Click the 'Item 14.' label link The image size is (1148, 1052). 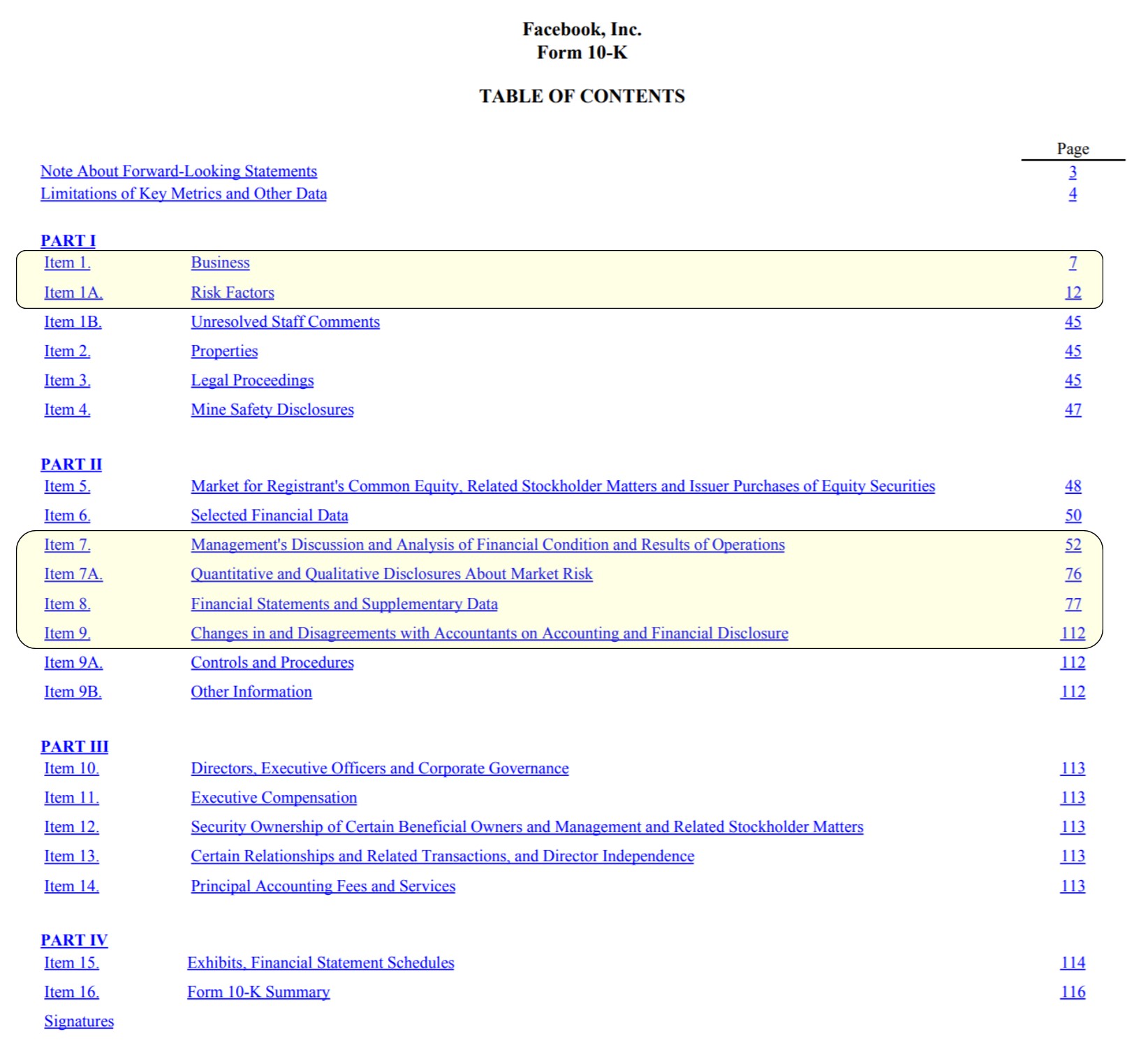[x=71, y=886]
